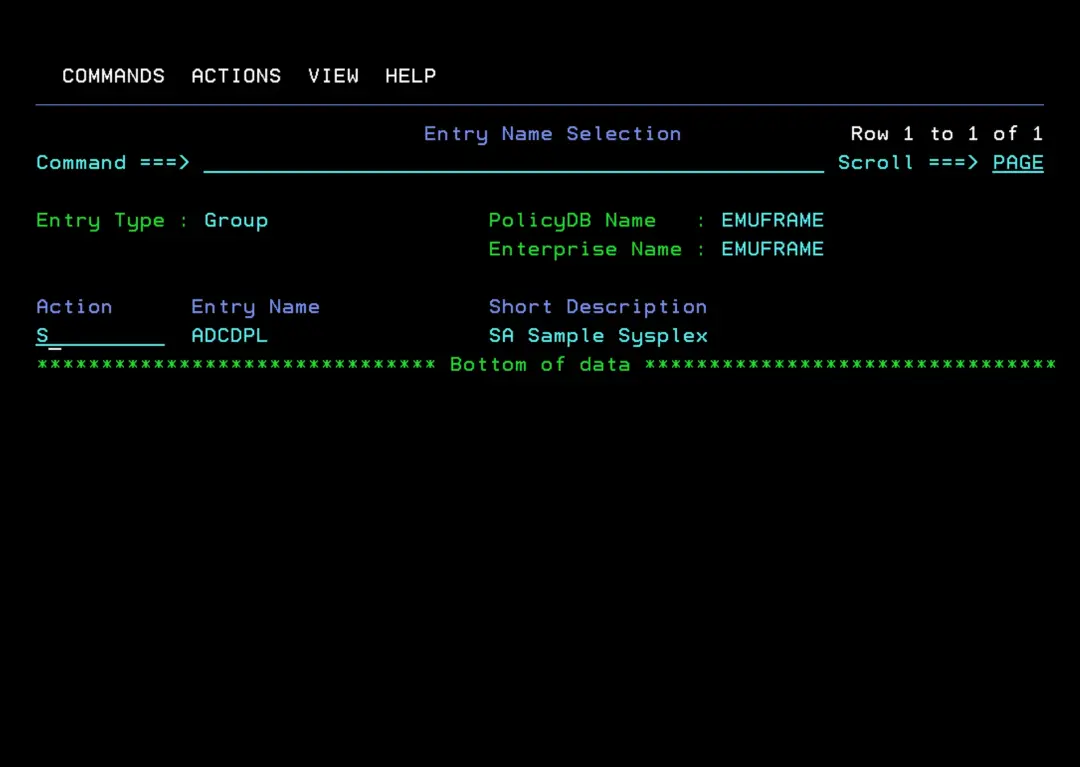Click the 'Entry Name Selection' title
This screenshot has width=1080, height=767.
tap(552, 134)
